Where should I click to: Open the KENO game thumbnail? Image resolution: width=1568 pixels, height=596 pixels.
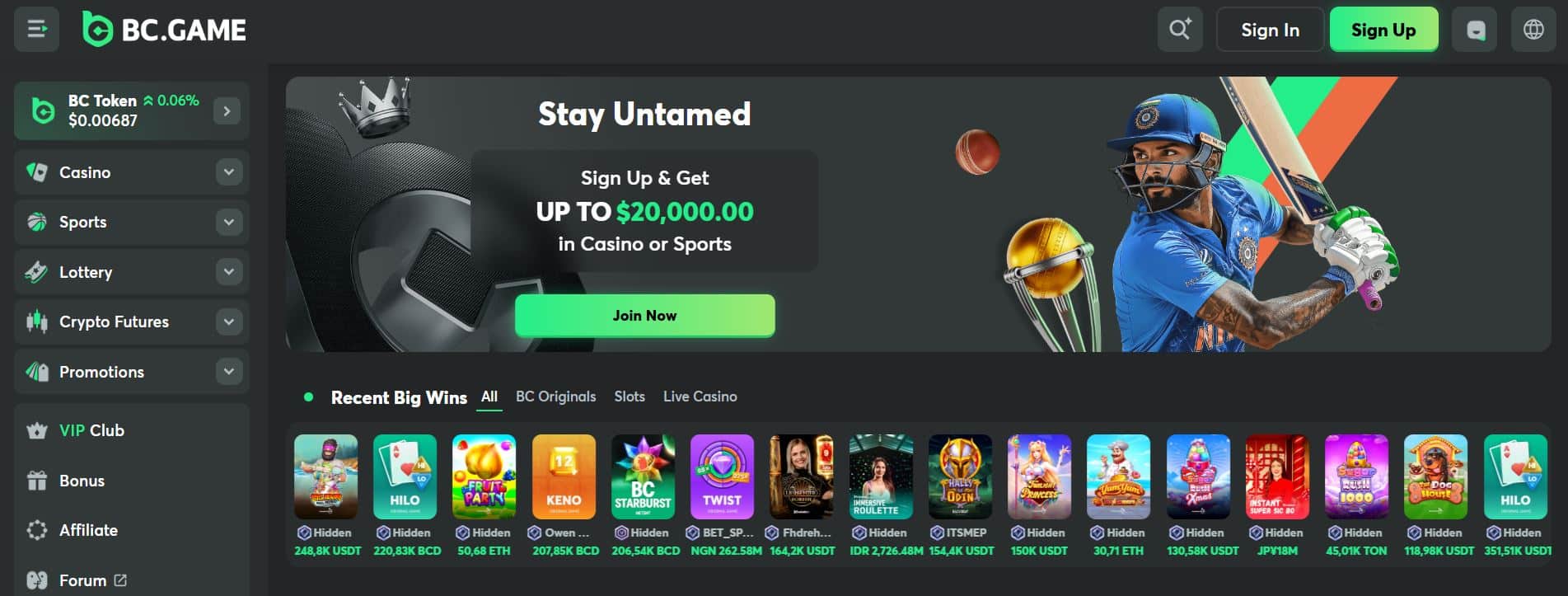pos(564,476)
